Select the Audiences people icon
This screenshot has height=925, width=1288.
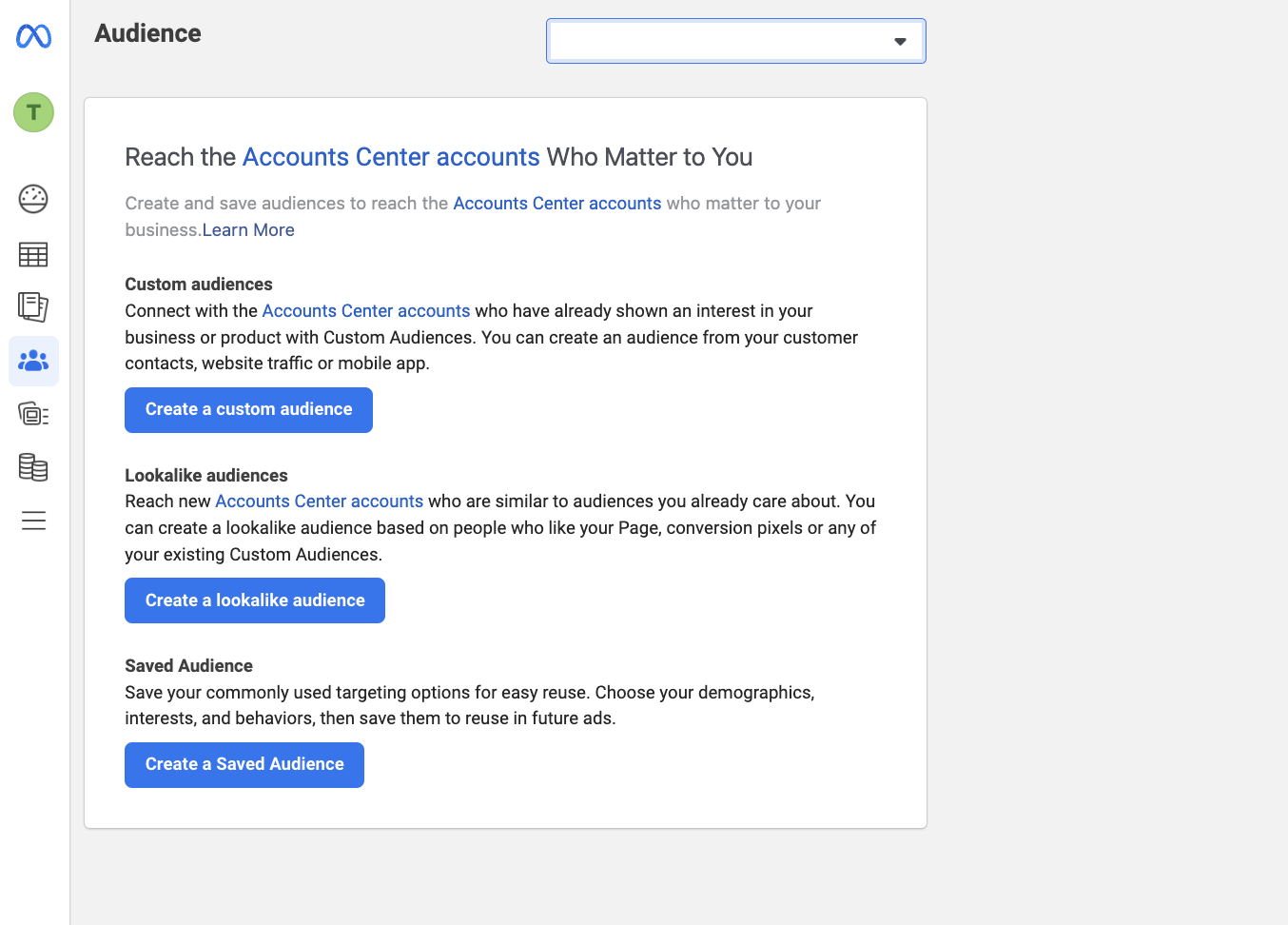33,361
